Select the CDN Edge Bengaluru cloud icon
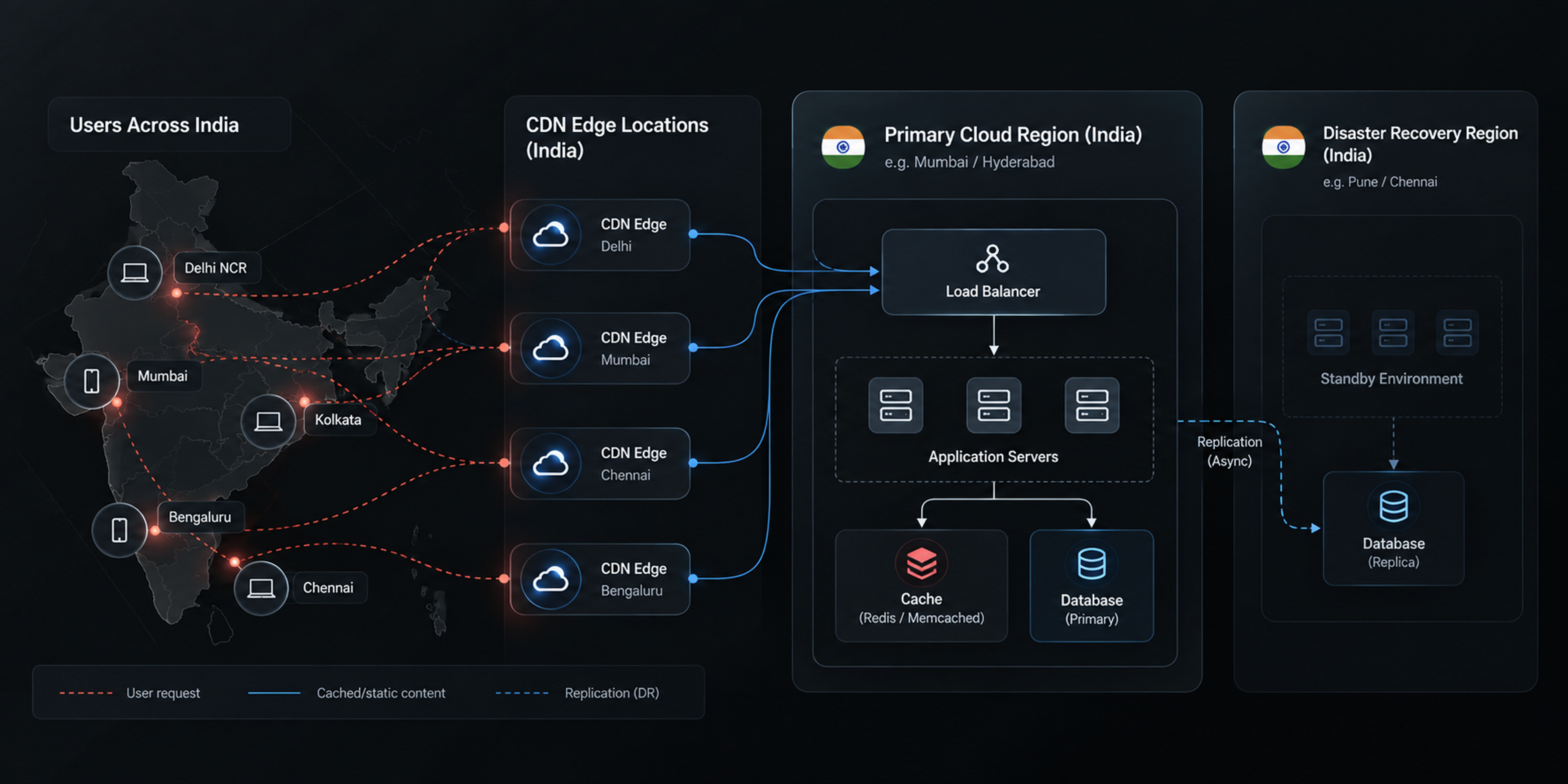This screenshot has height=784, width=1568. (x=551, y=579)
